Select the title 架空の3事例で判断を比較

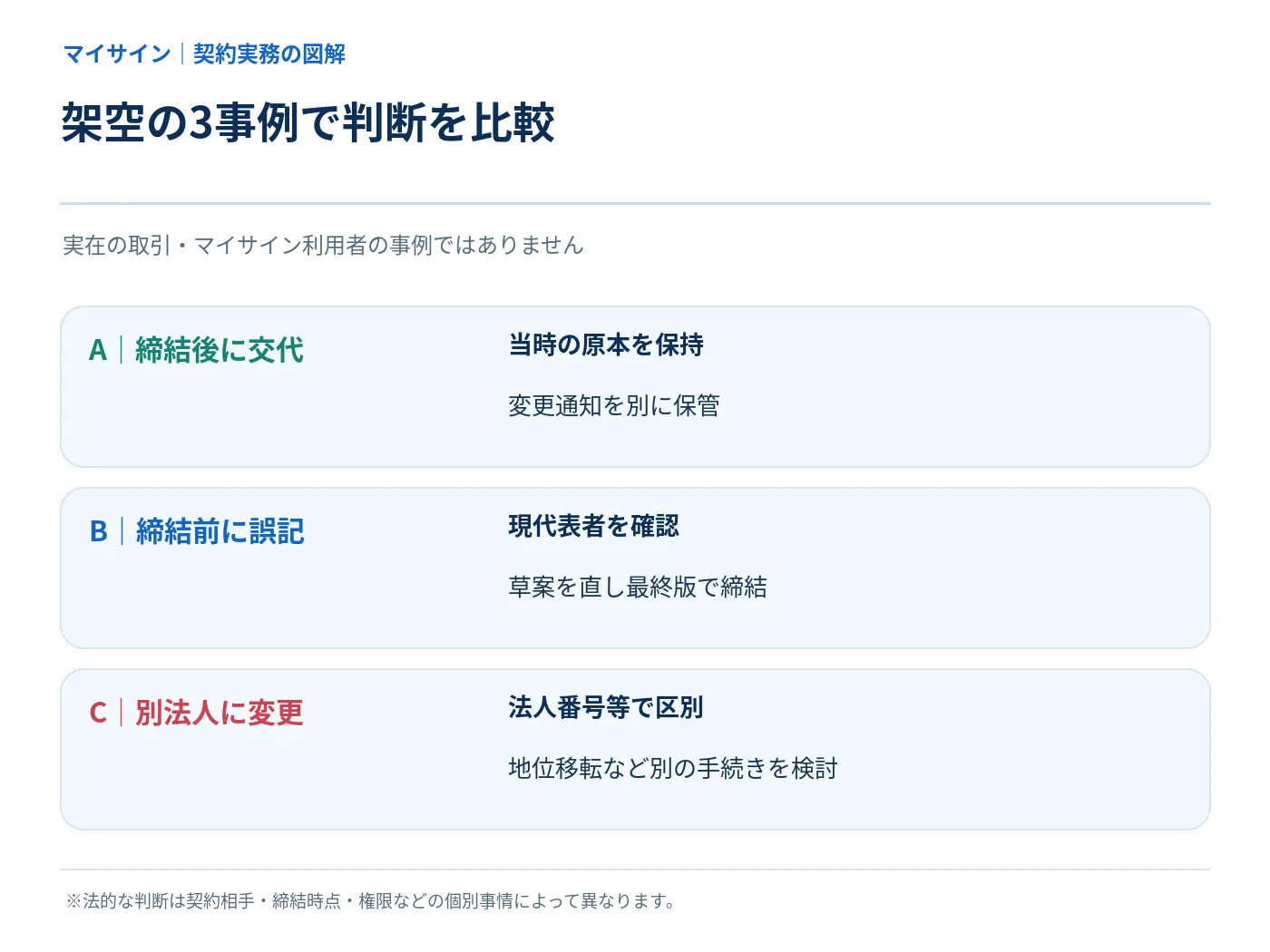pos(308,122)
